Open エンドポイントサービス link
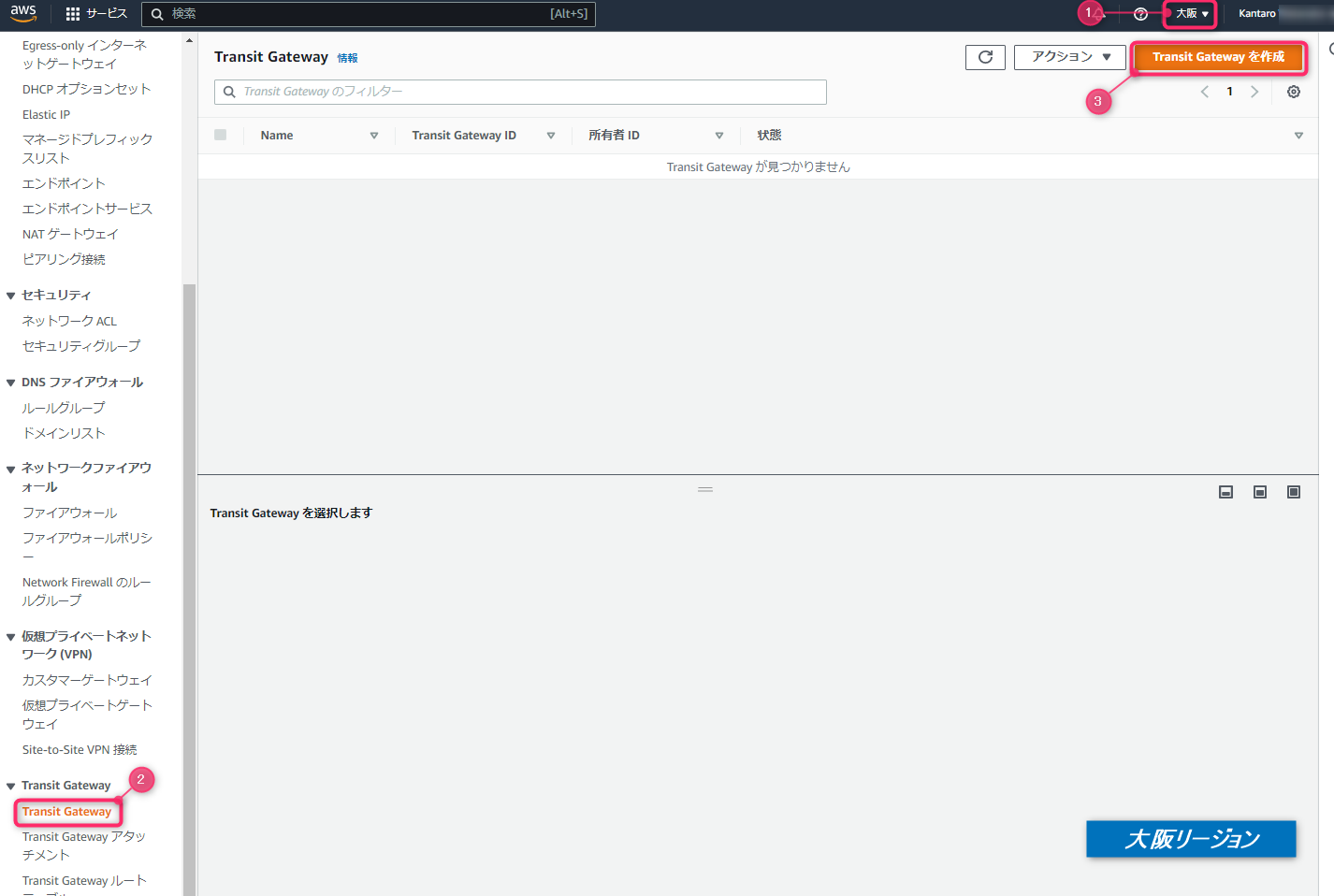Image resolution: width=1334 pixels, height=896 pixels. tap(87, 209)
